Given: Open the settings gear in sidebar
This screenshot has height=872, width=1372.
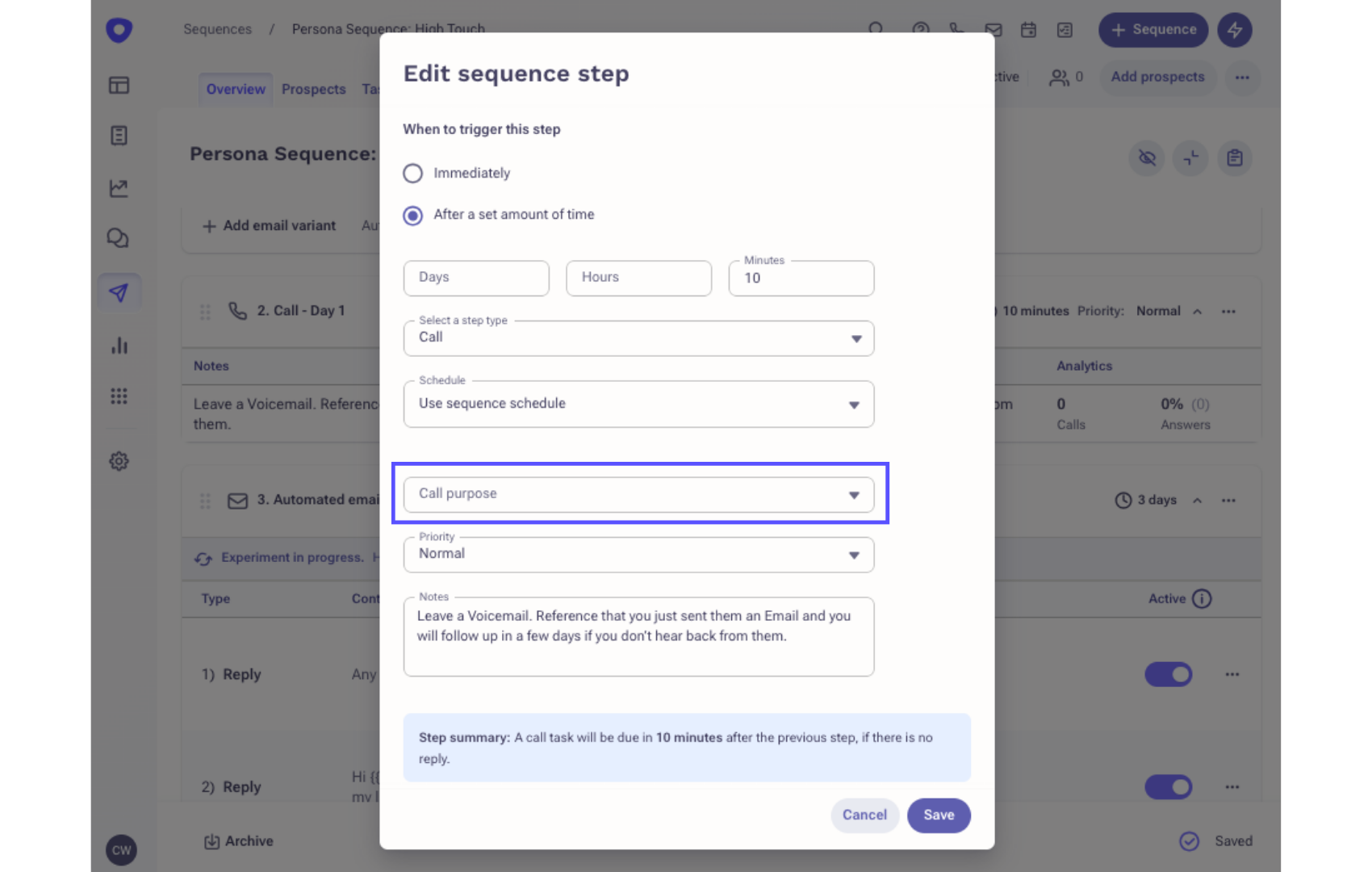Looking at the screenshot, I should pyautogui.click(x=119, y=461).
